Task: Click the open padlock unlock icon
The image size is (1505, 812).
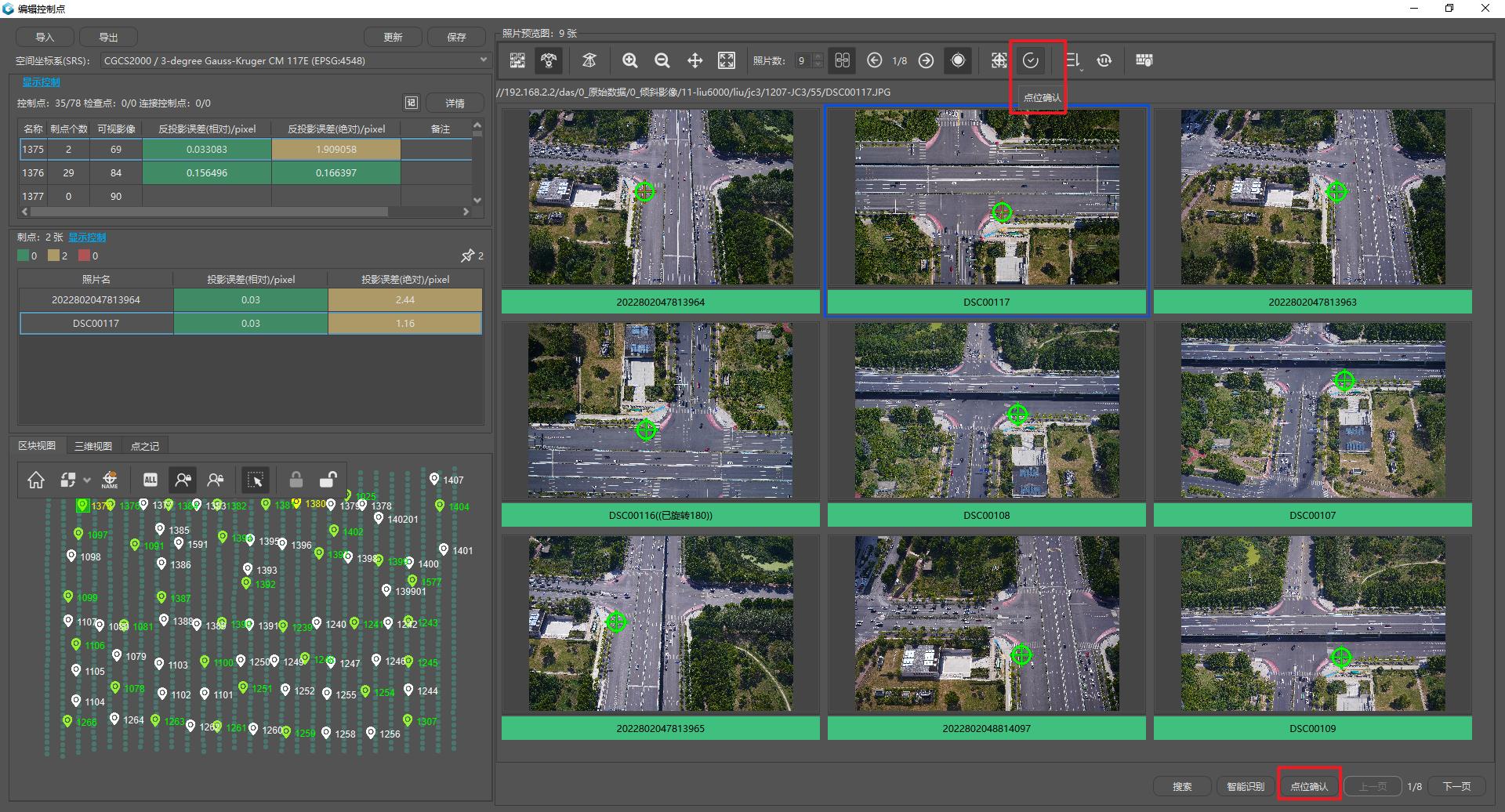Action: click(328, 480)
